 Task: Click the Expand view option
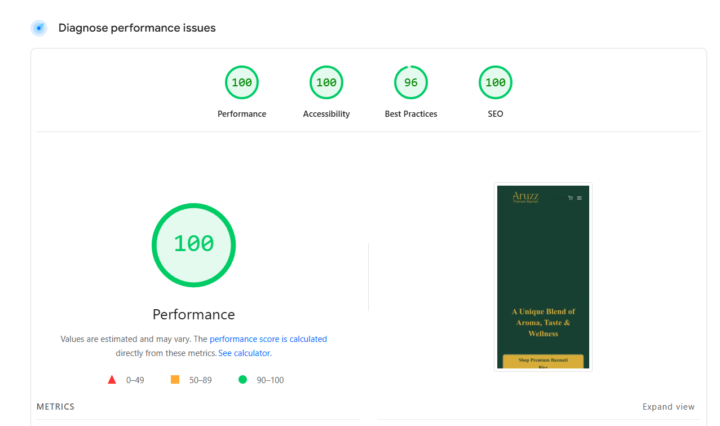pos(668,407)
